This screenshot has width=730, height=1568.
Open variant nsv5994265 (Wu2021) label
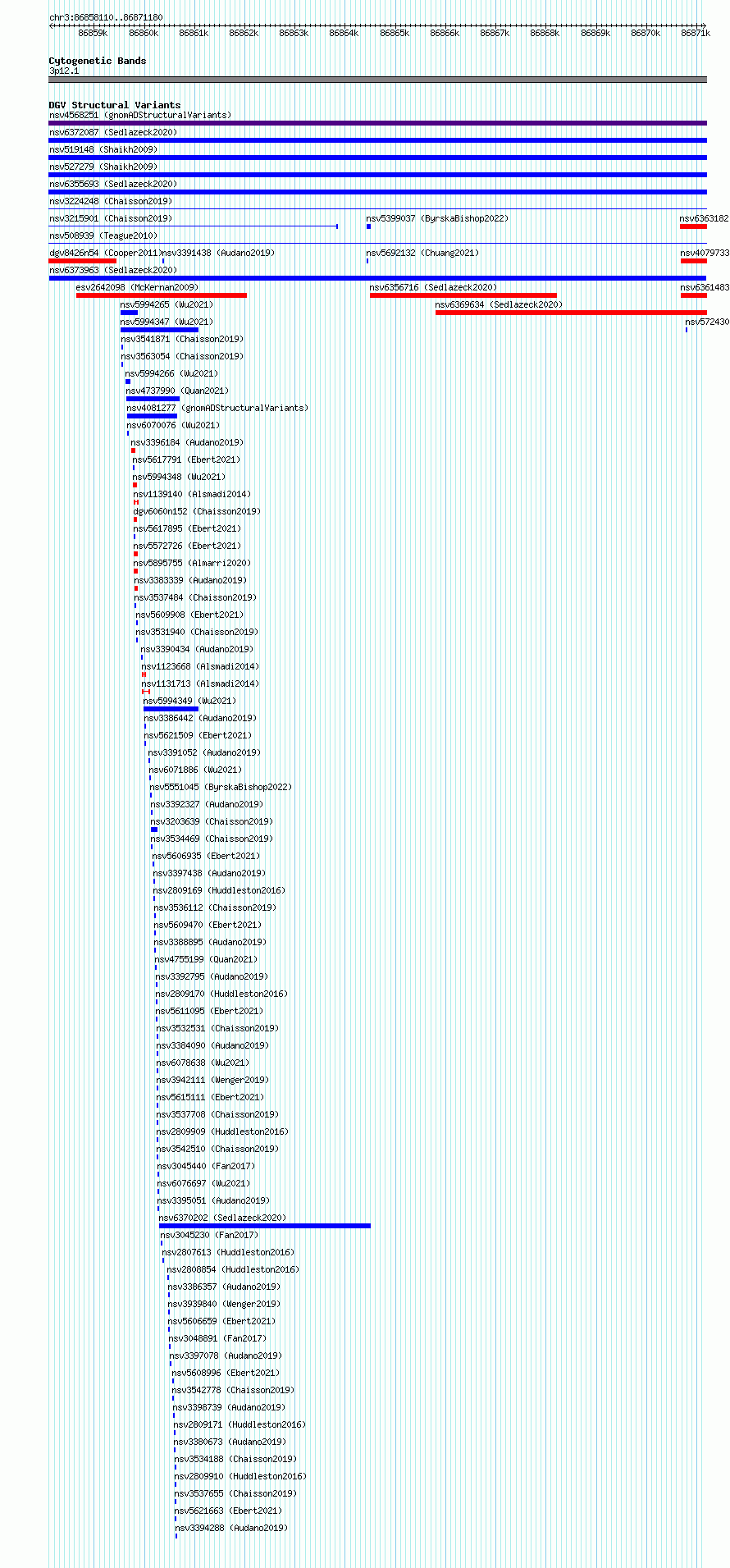(x=167, y=304)
